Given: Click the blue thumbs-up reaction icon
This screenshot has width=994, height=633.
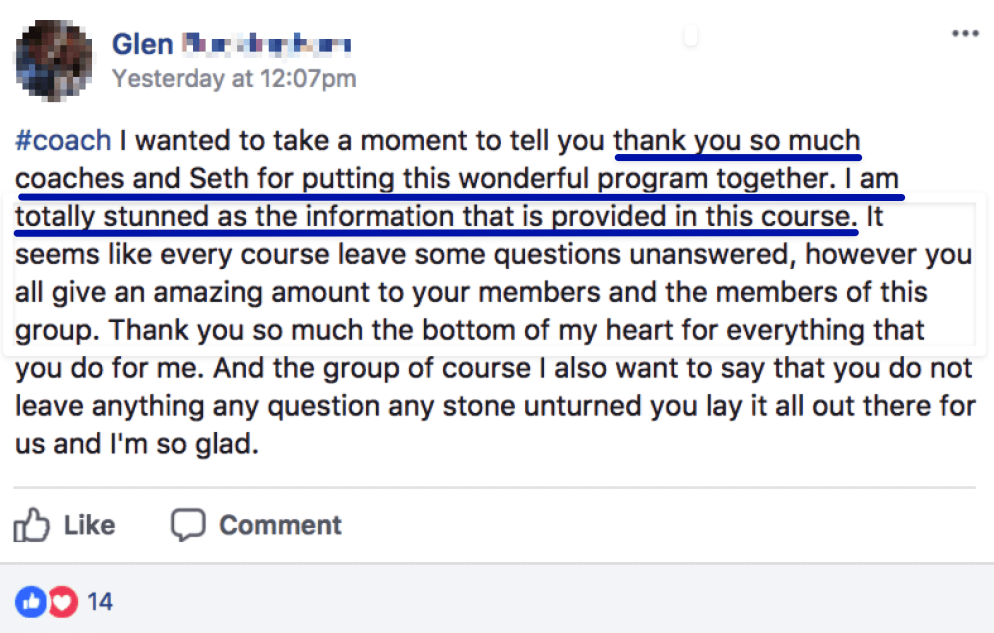Looking at the screenshot, I should 32,601.
